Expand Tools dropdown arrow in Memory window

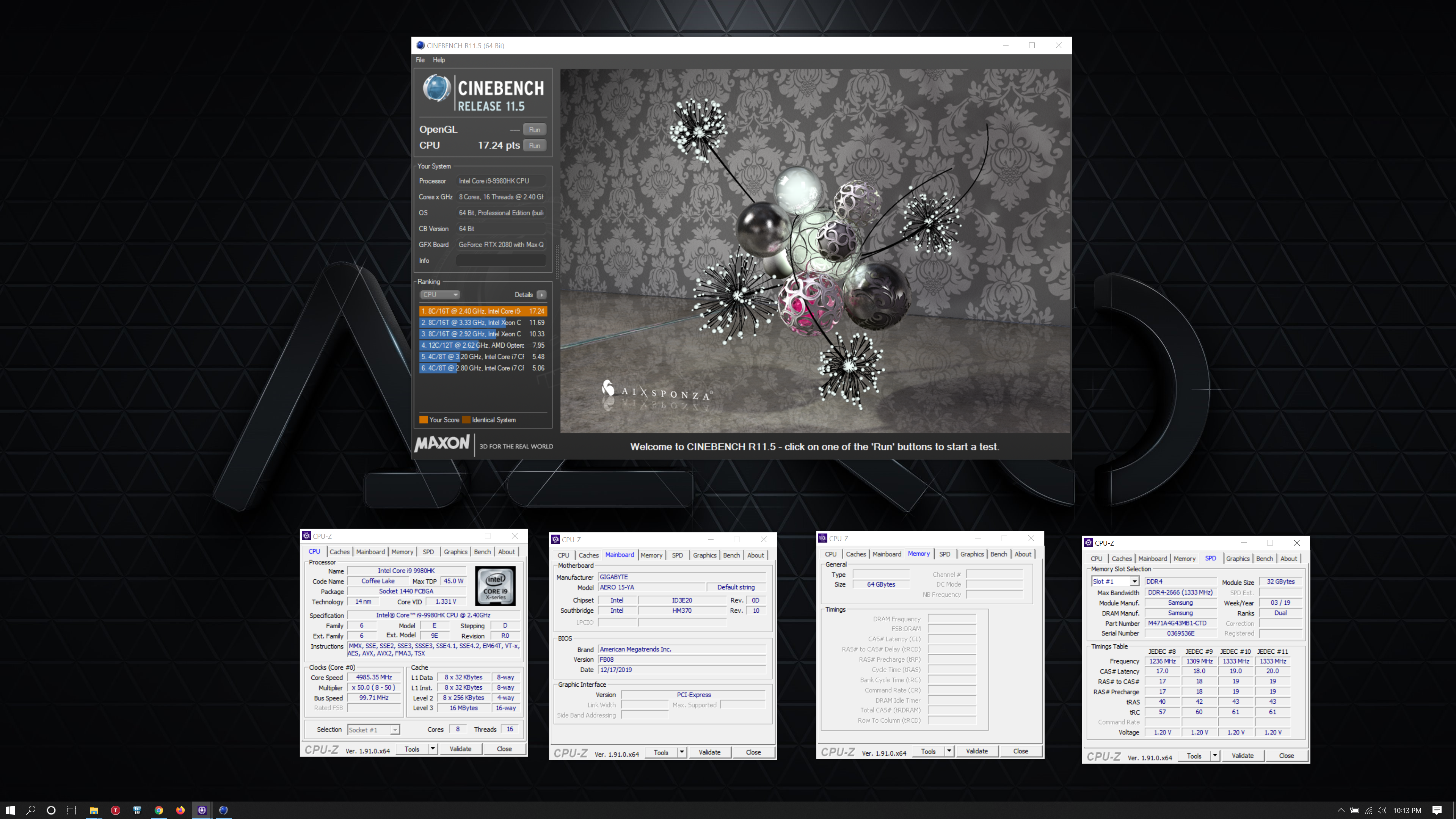pyautogui.click(x=949, y=751)
